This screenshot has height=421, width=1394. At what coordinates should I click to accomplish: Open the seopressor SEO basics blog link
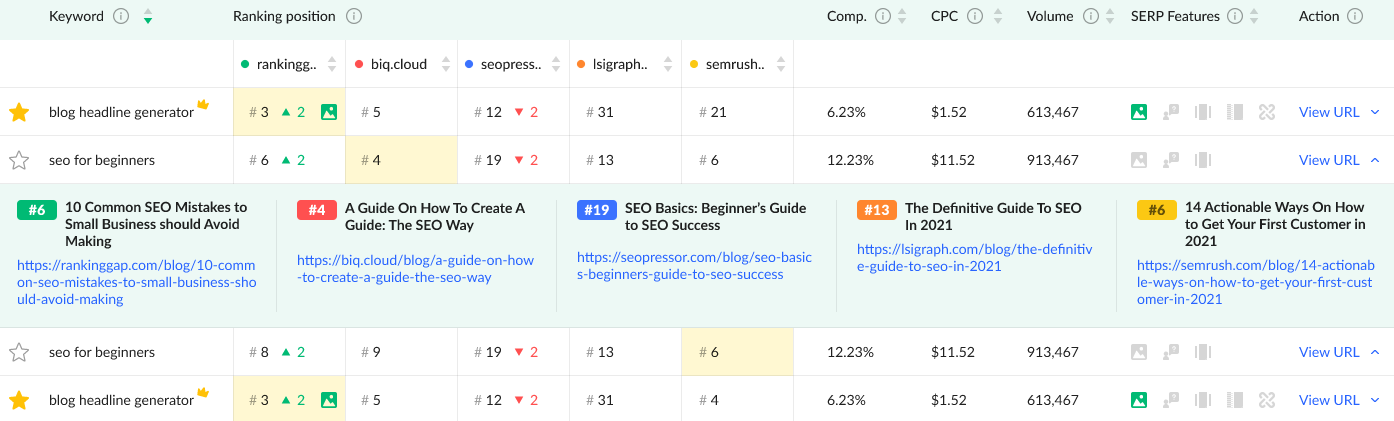[x=694, y=266]
